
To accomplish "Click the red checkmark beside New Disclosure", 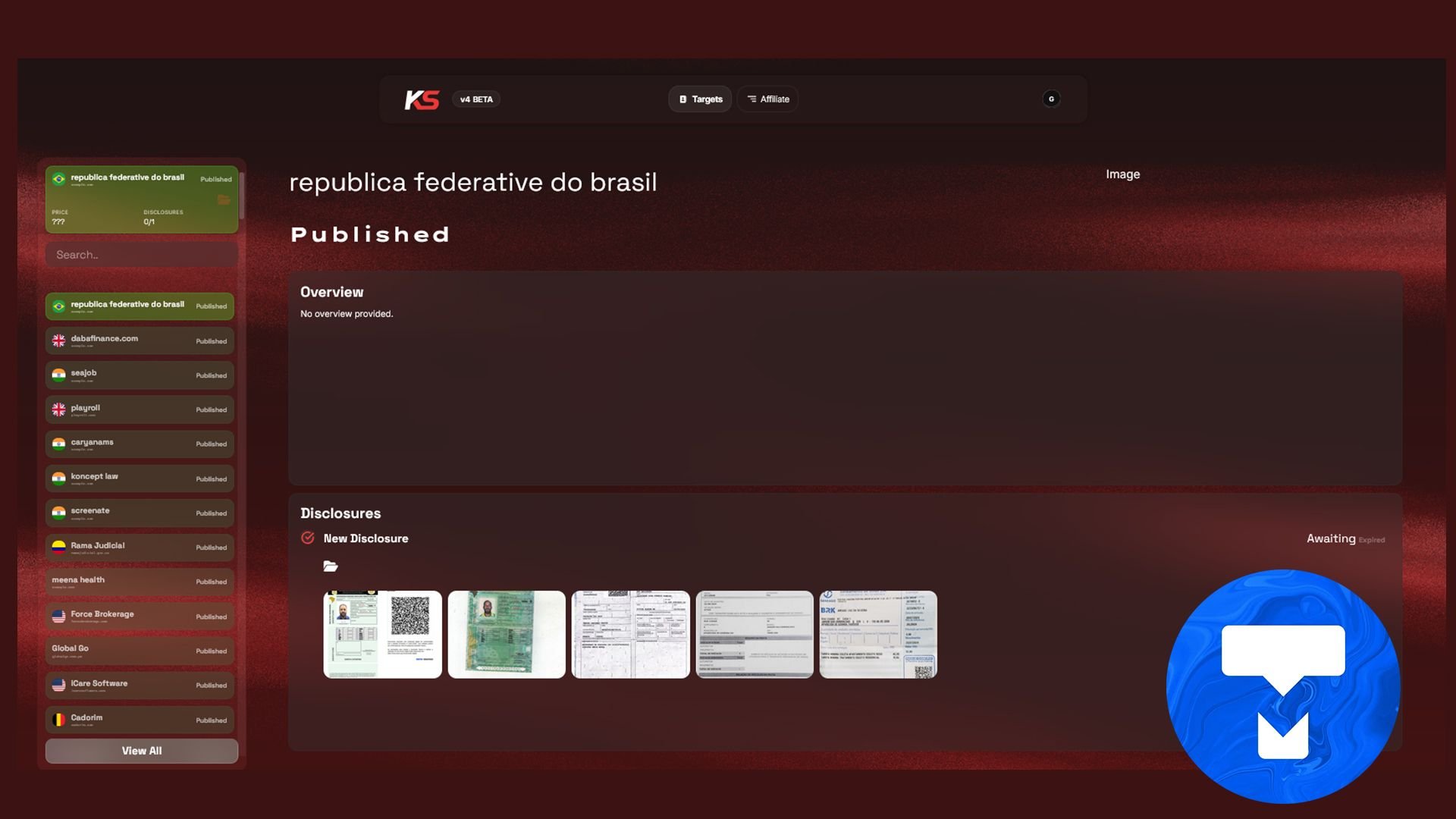I will pos(308,538).
